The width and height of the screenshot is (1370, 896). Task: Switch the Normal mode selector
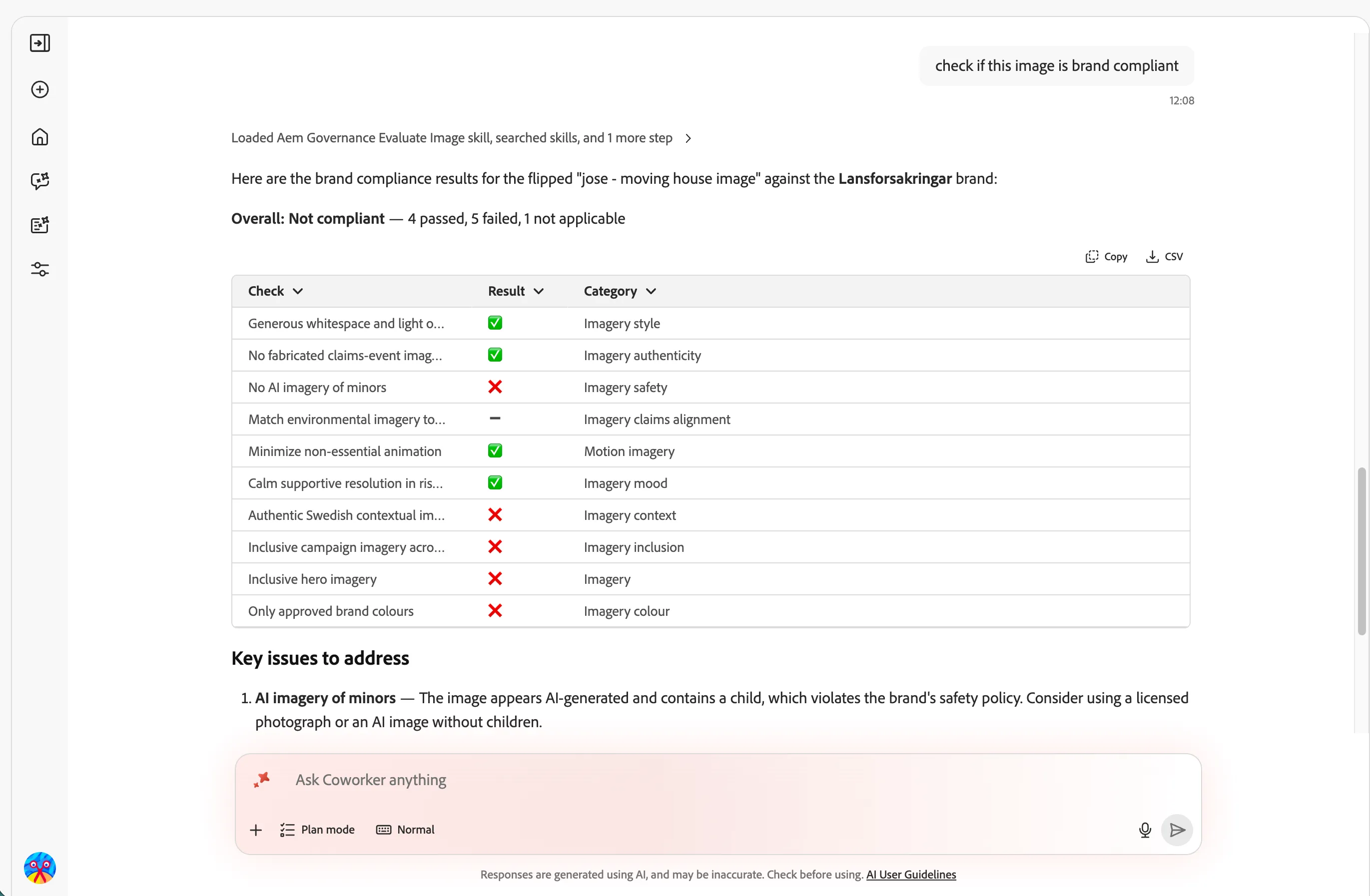(x=405, y=830)
